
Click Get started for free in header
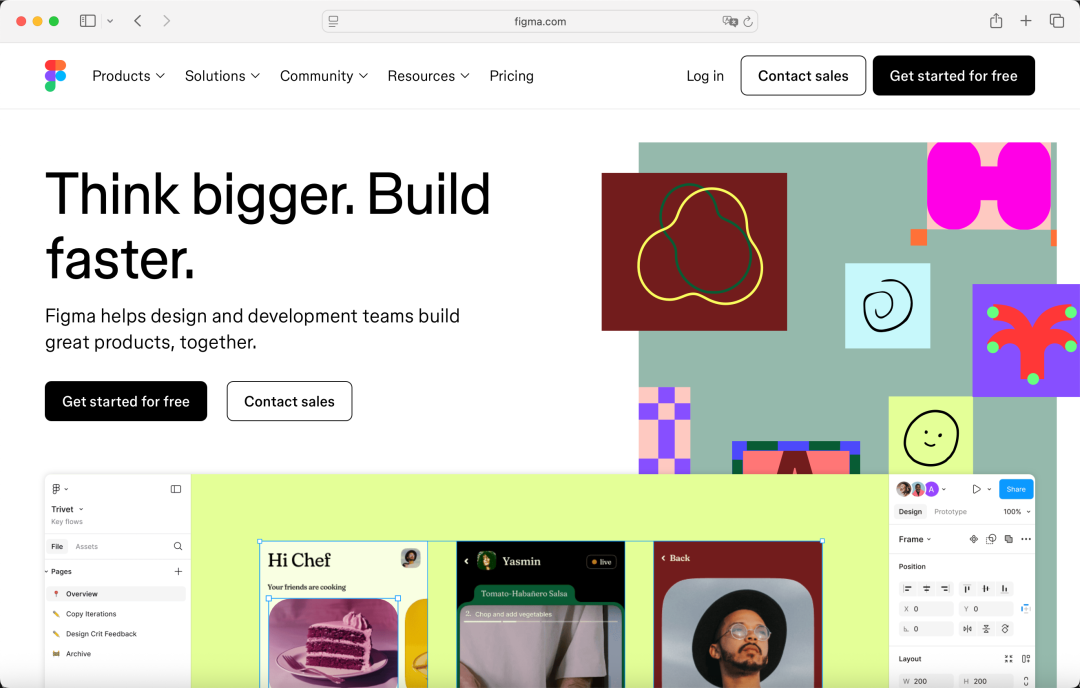point(953,76)
